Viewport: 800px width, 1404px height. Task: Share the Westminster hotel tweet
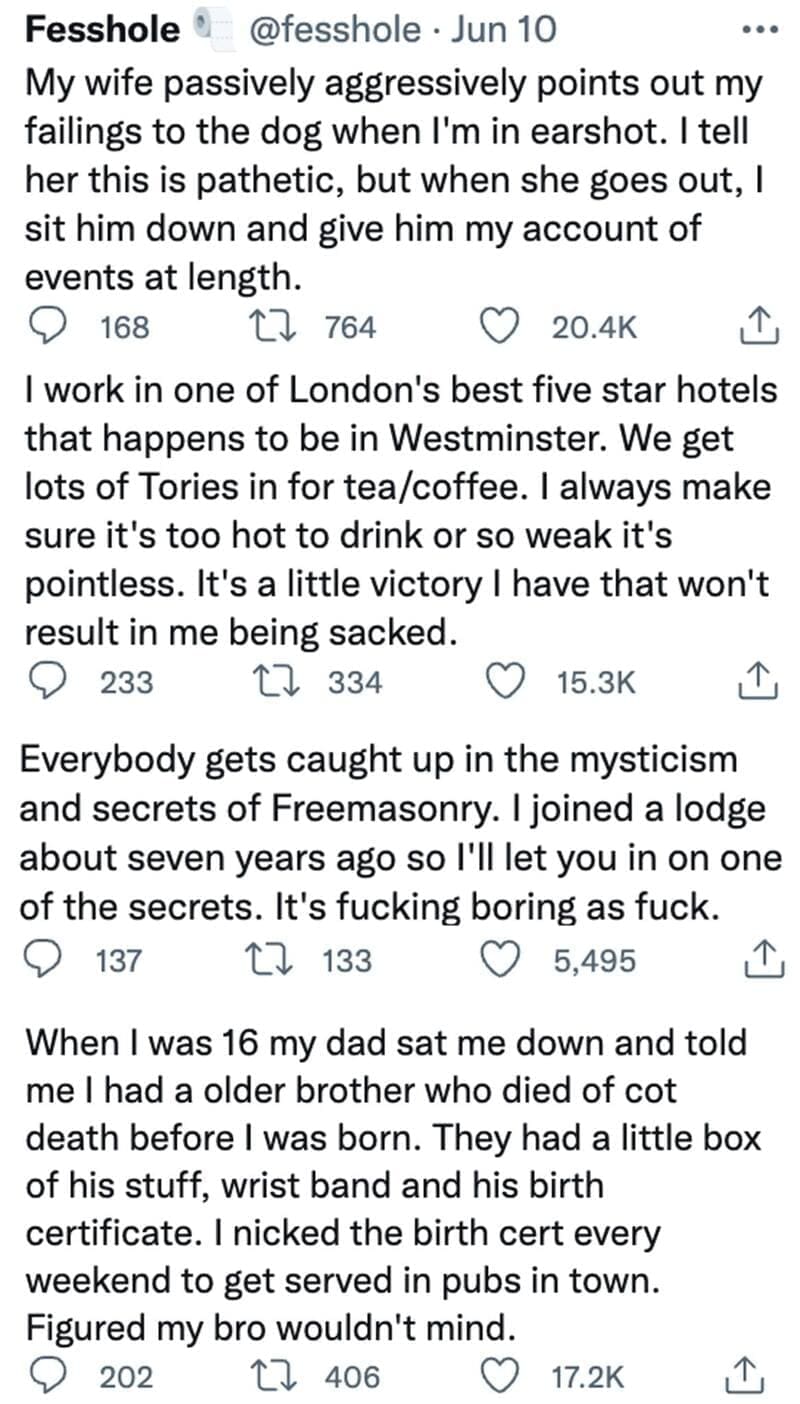(x=759, y=682)
